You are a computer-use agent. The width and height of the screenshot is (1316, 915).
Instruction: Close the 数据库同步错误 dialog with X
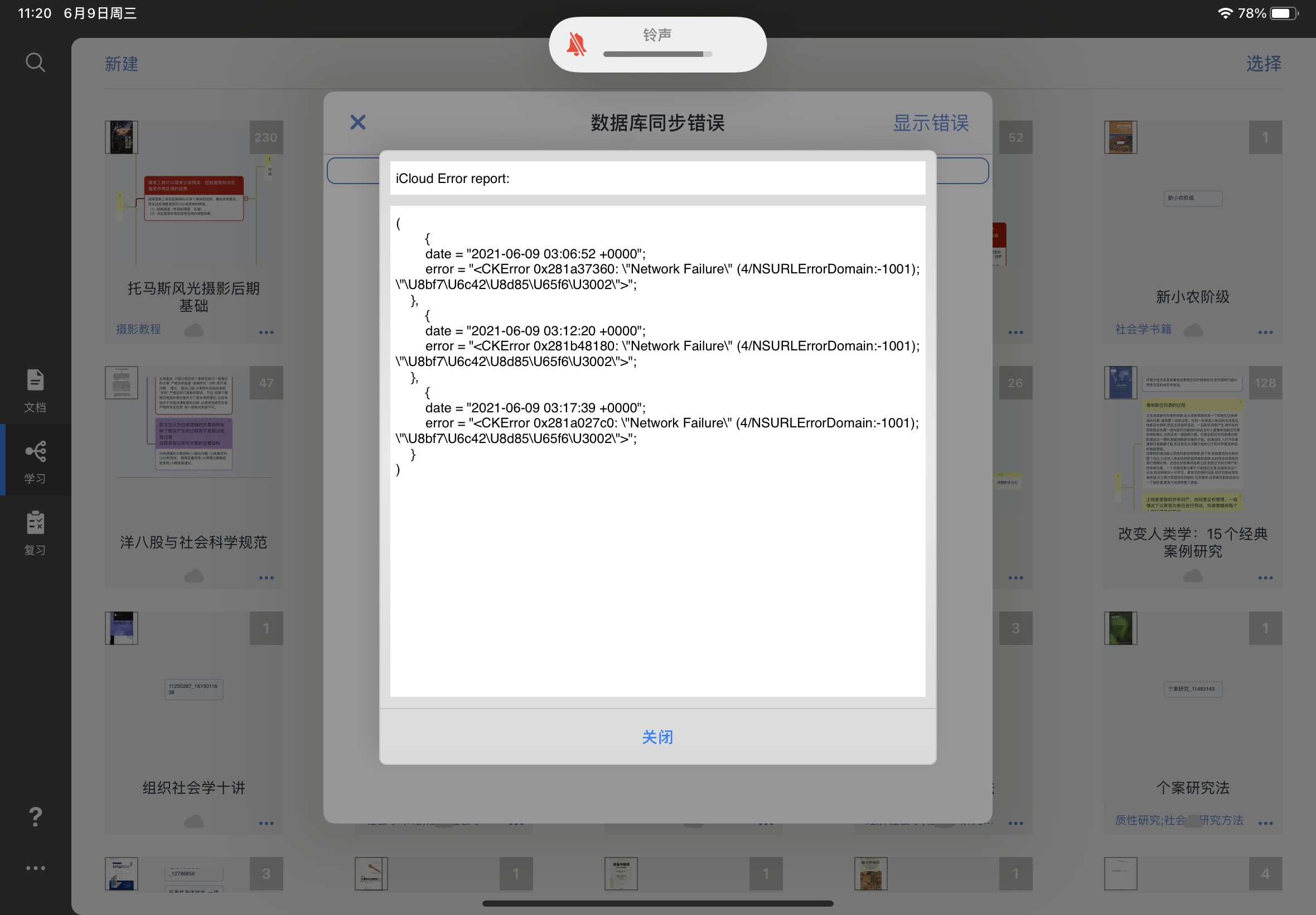(357, 122)
